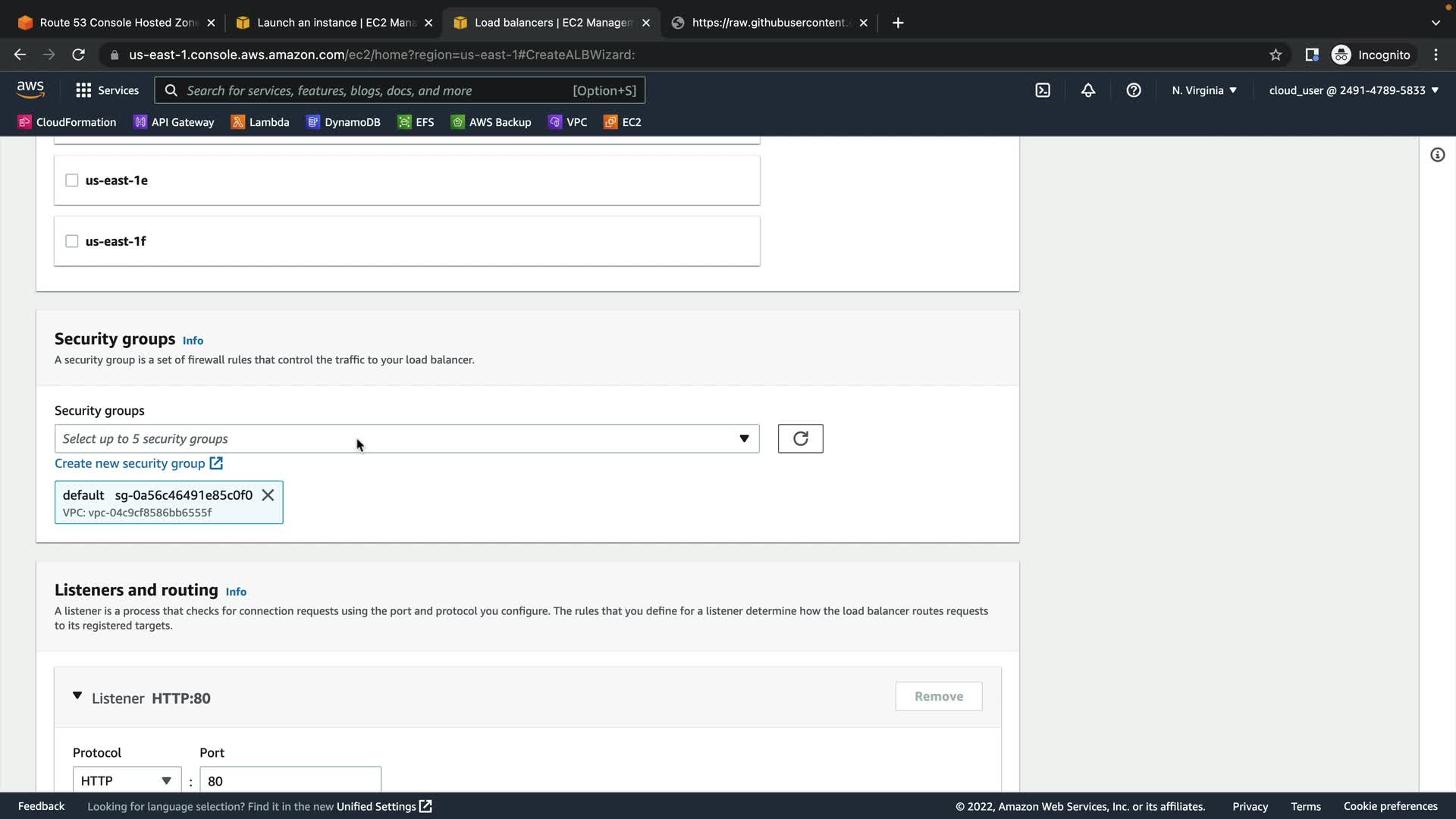Open the security groups dropdown
1456x819 pixels.
click(x=406, y=439)
